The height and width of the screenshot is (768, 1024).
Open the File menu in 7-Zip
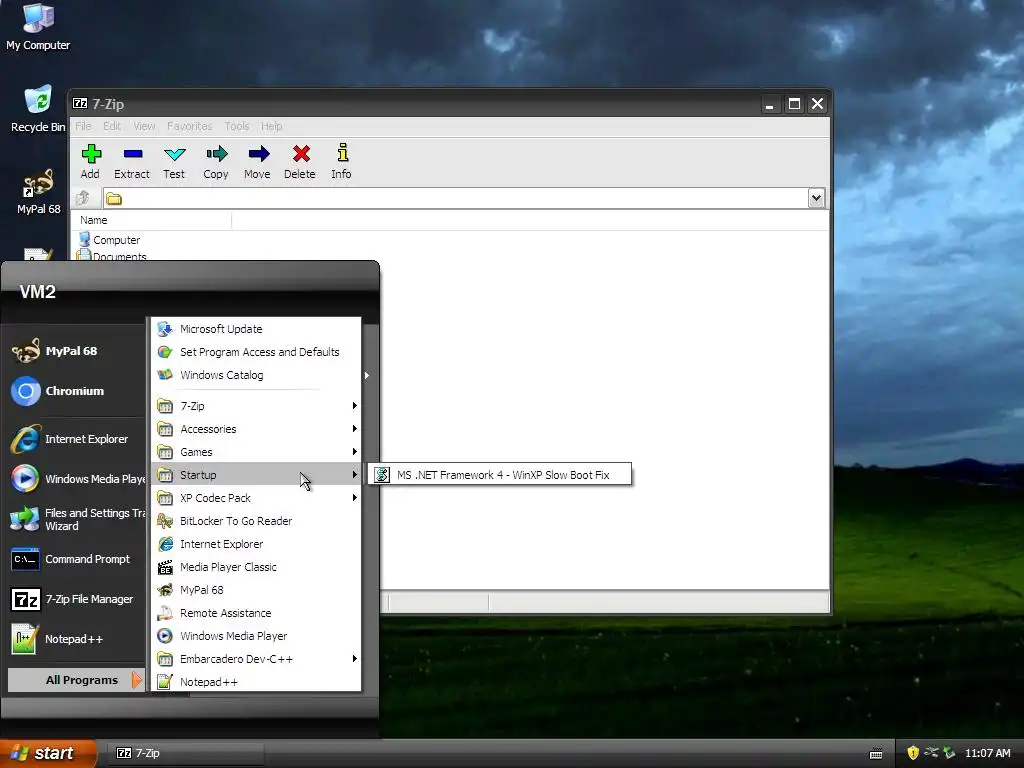click(83, 126)
